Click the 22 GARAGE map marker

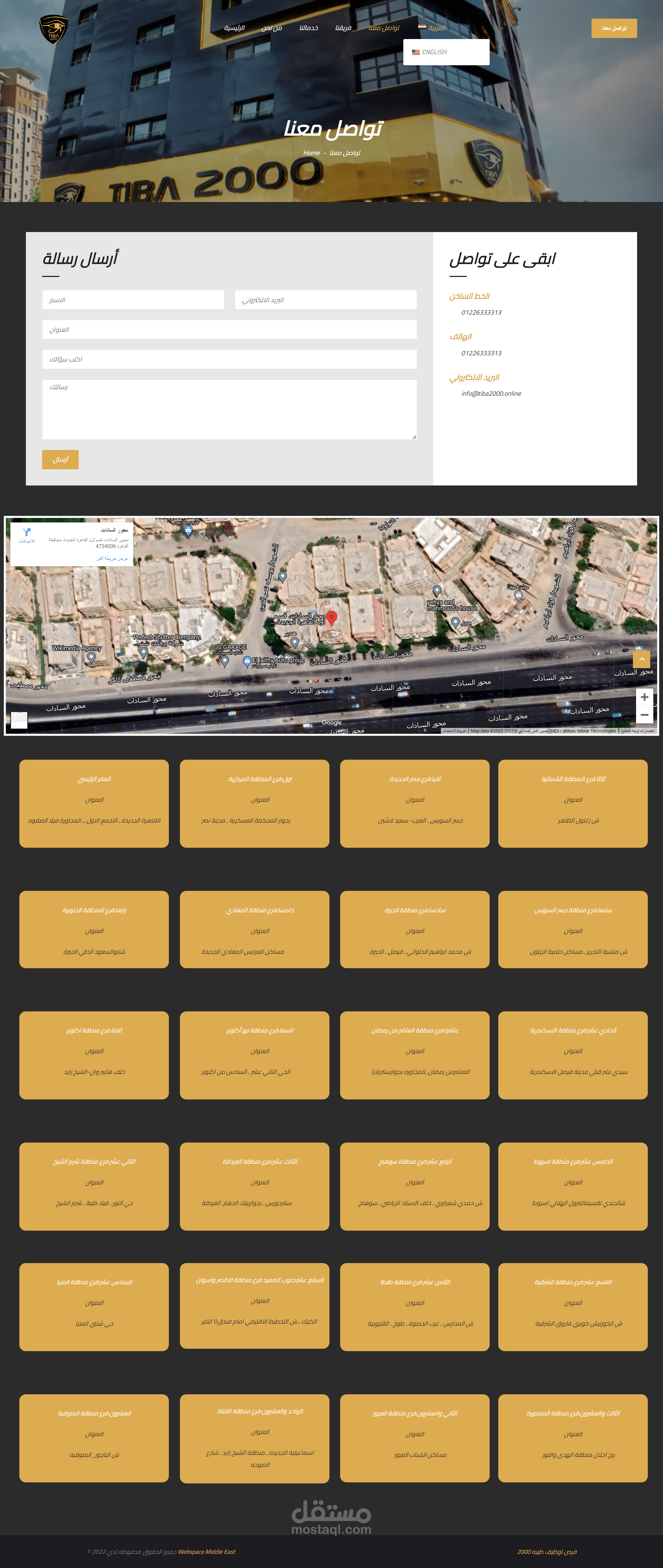(x=225, y=661)
